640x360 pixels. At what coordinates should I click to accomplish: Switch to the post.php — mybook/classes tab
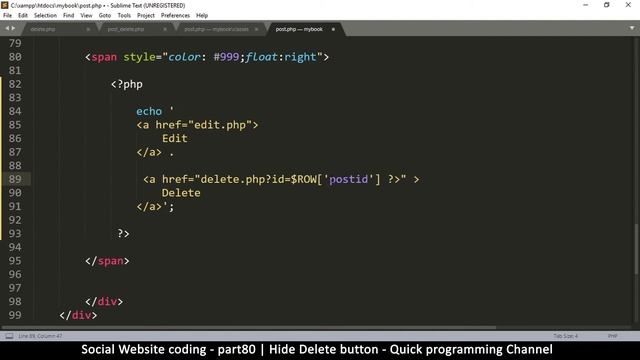click(x=216, y=29)
